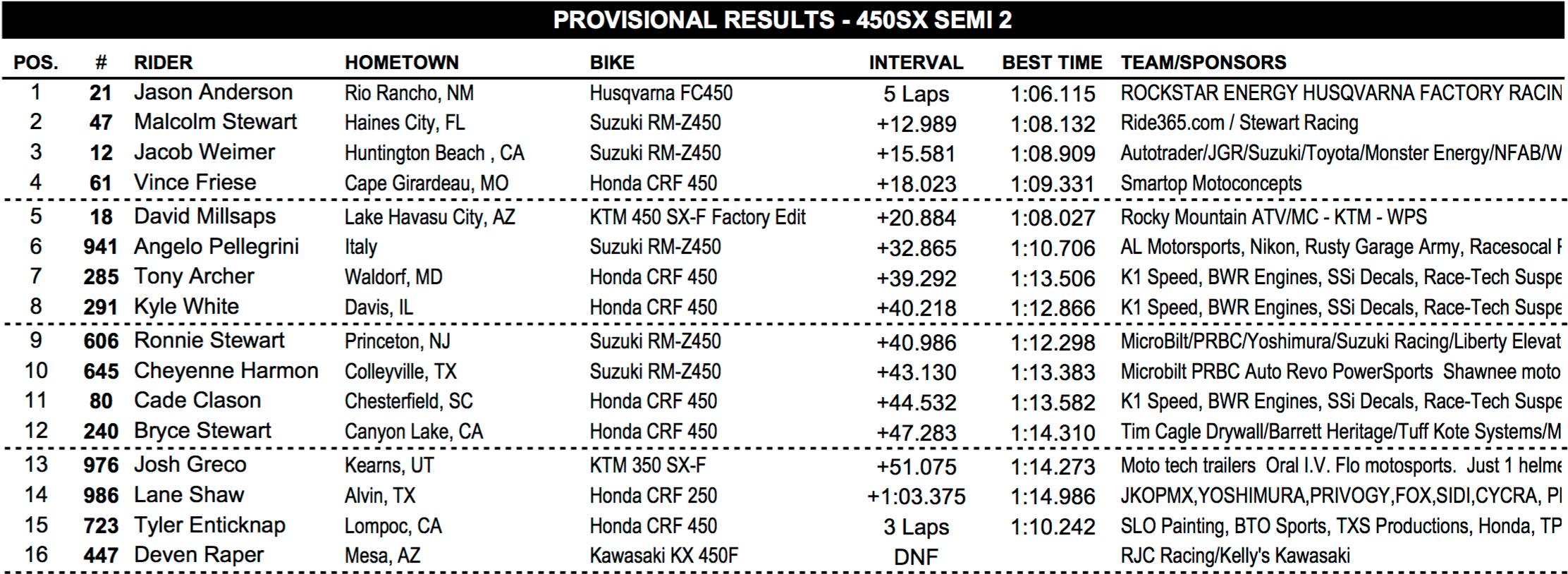Select David Millsaps' KTM 450 SX-F bike entry
The width and height of the screenshot is (1568, 574).
click(697, 217)
